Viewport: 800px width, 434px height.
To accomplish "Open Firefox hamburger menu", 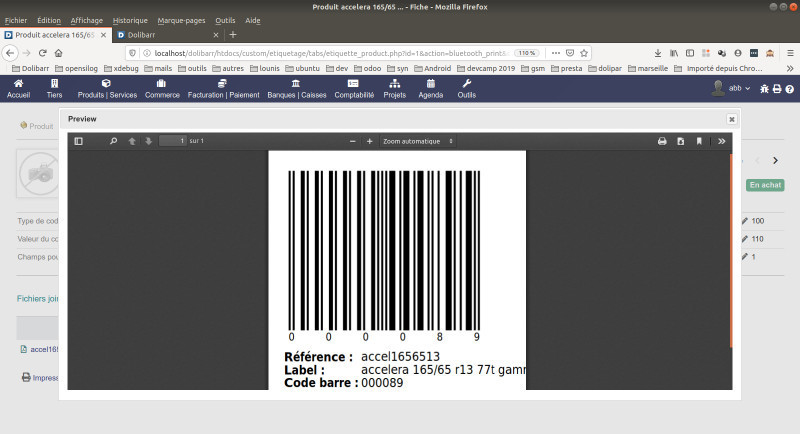I will 790,53.
